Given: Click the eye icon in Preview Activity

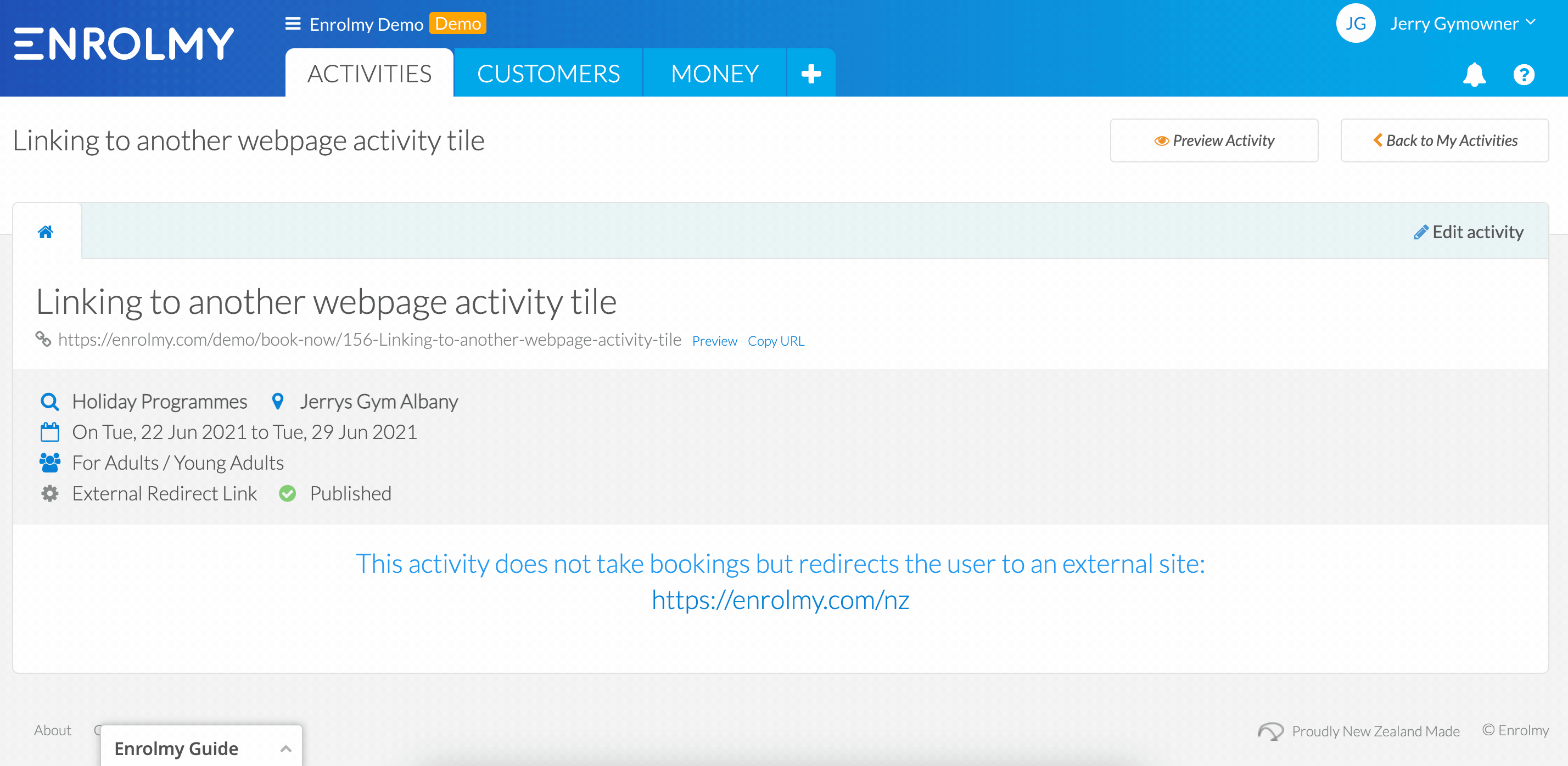Looking at the screenshot, I should 1161,140.
